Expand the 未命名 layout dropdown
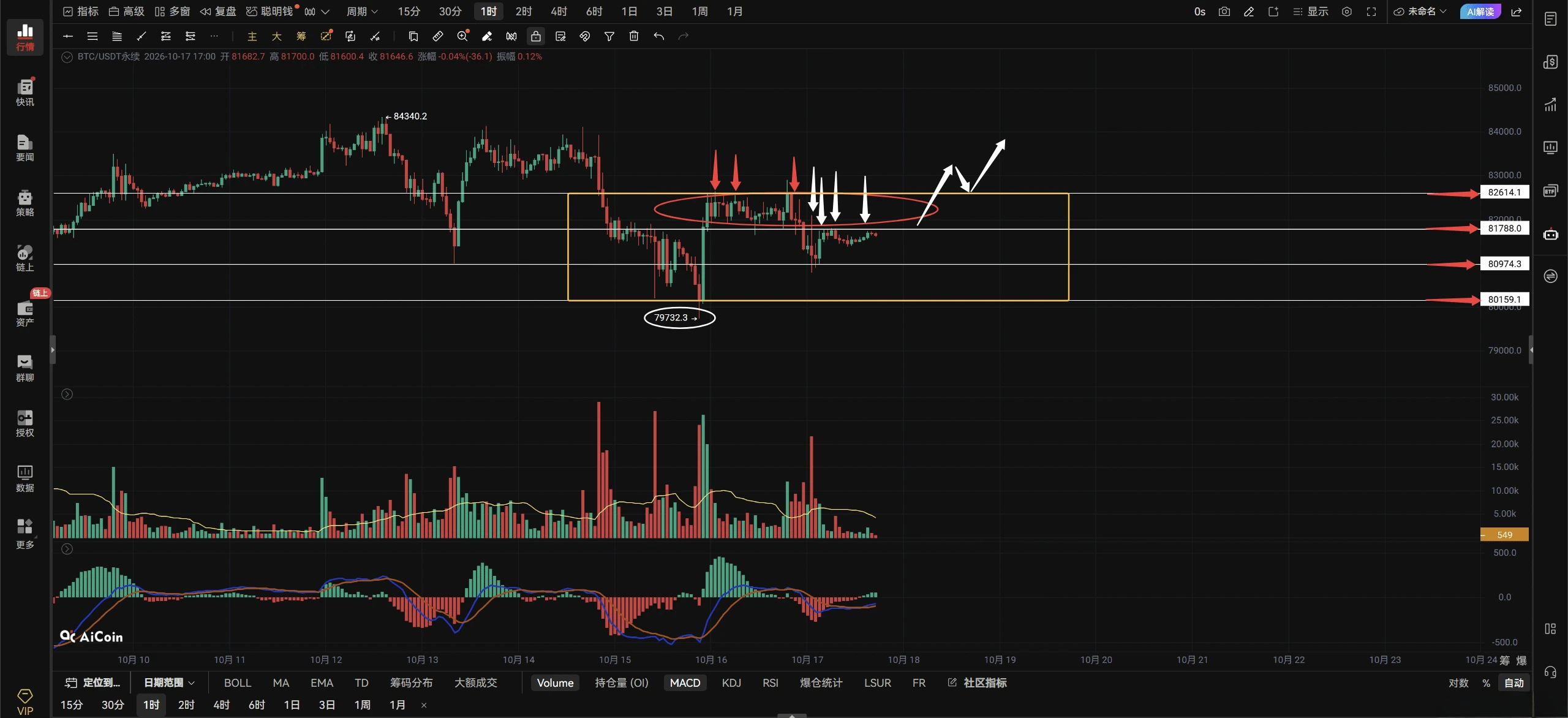Screen dimensions: 1568x718 (x=1420, y=12)
